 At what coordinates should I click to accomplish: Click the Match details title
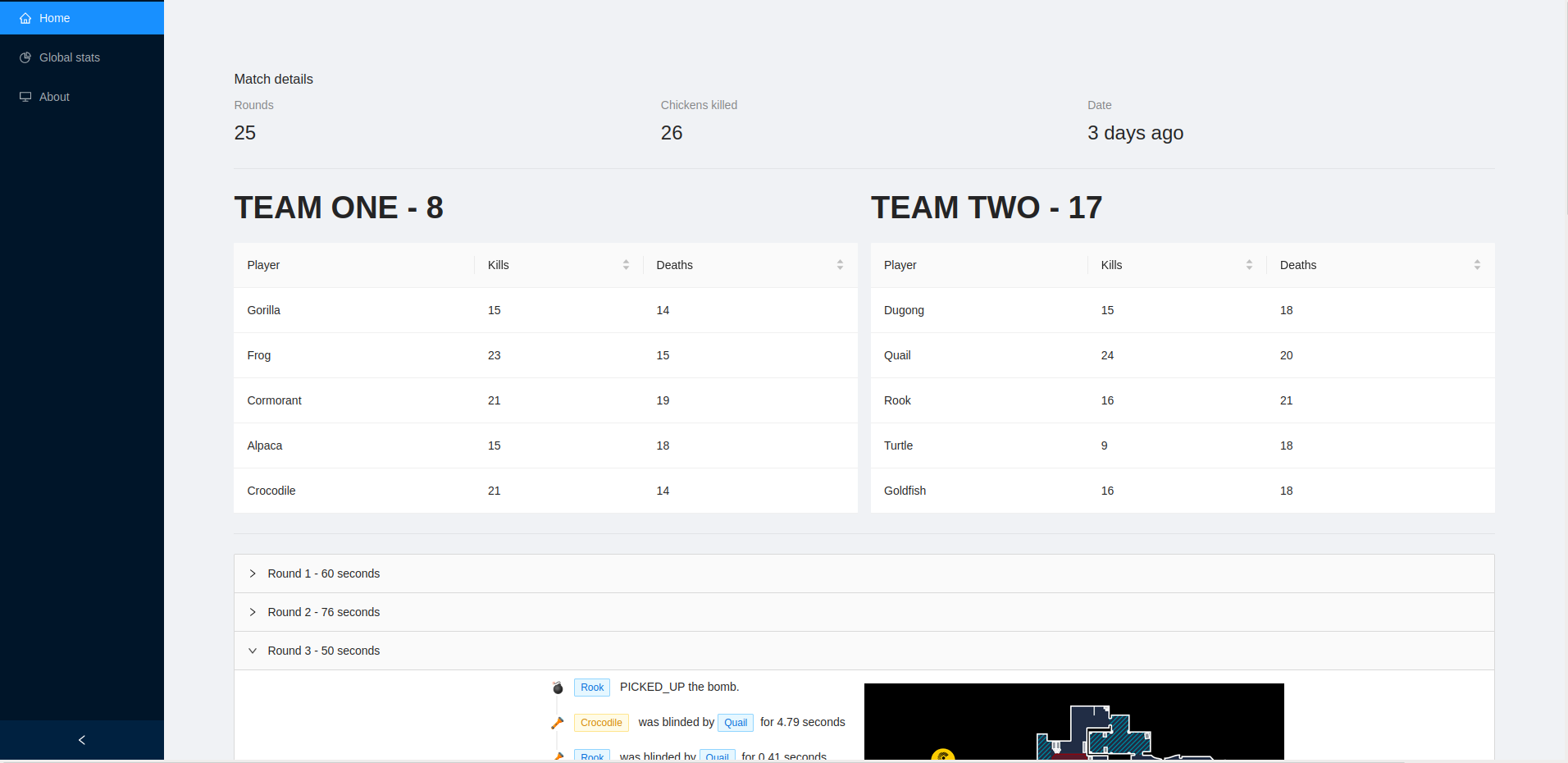(274, 79)
